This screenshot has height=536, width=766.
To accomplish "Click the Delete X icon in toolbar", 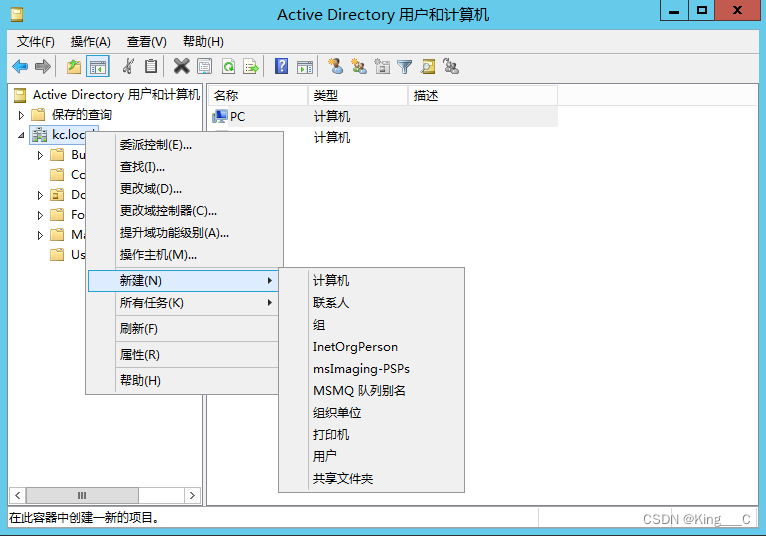I will (x=182, y=66).
